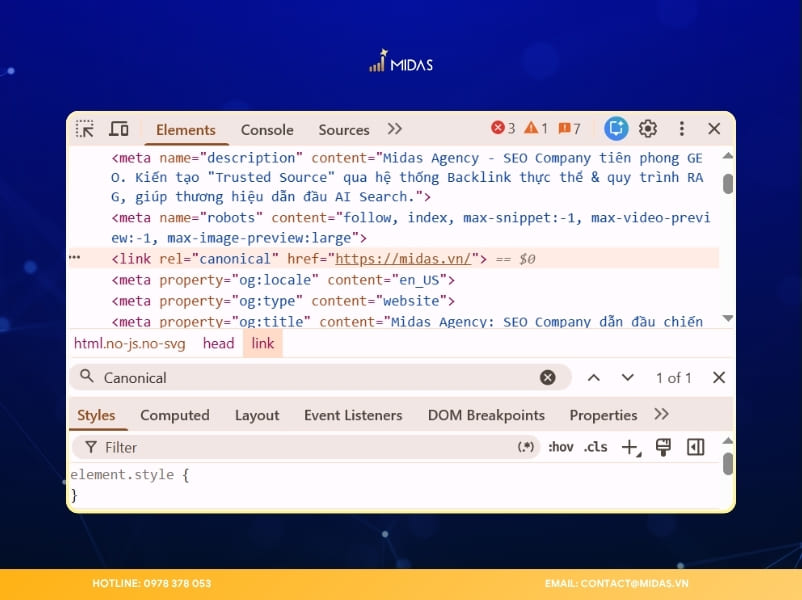Click the Midas logo at the top
This screenshot has height=600, width=802.
coord(402,61)
